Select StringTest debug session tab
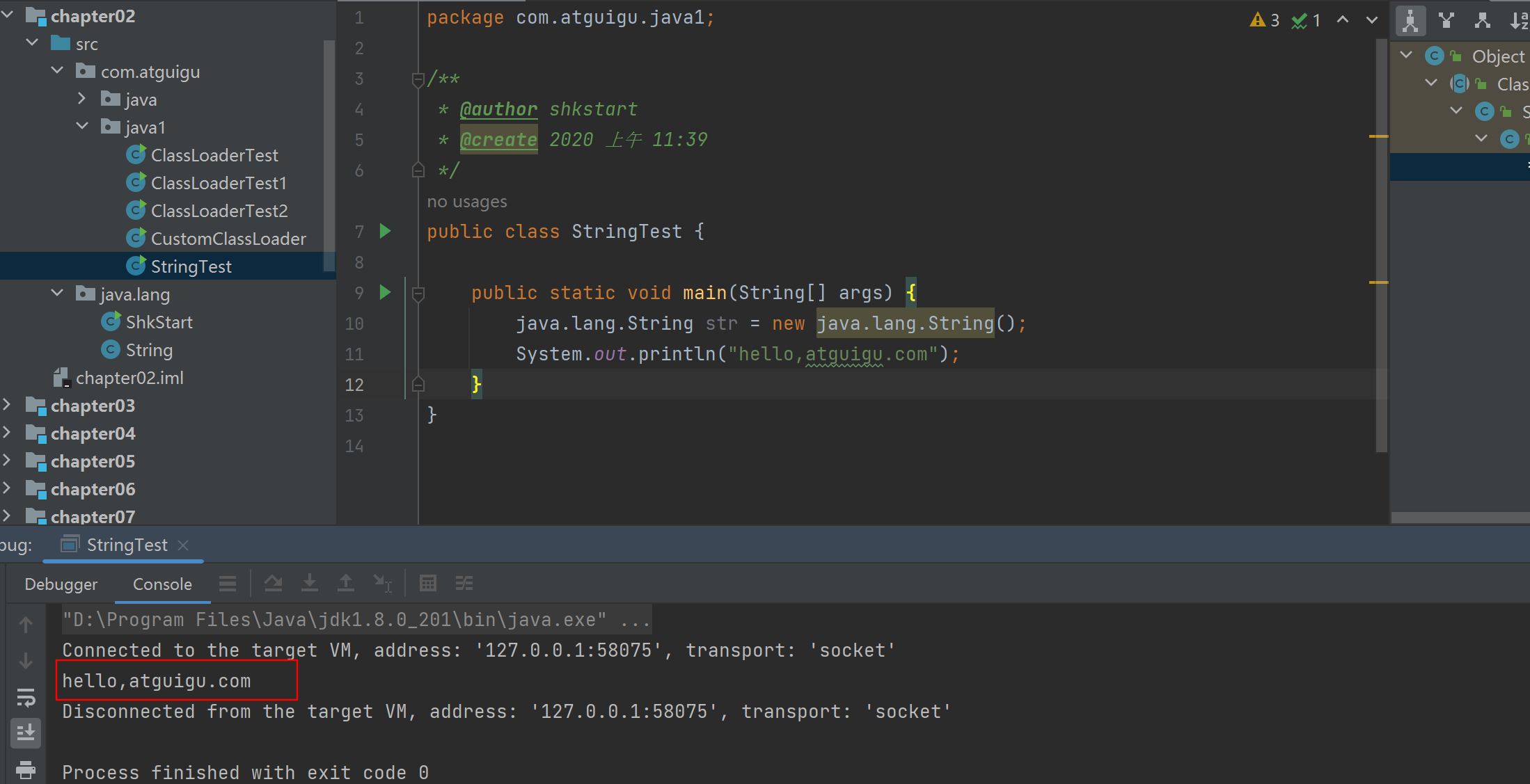The image size is (1530, 784). 123,545
